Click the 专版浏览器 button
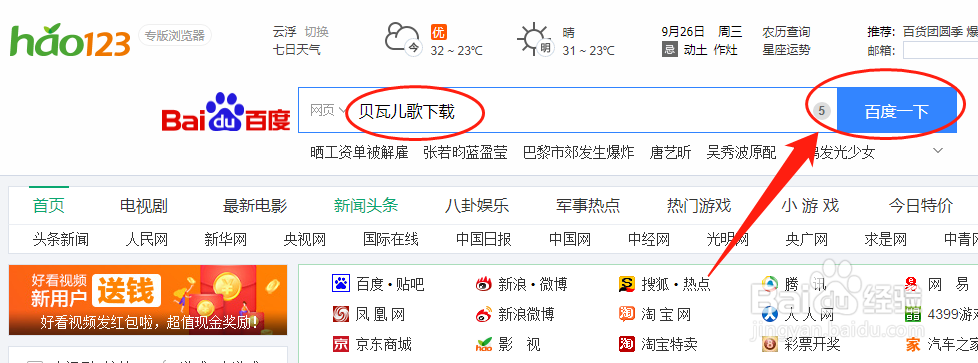 [x=175, y=36]
